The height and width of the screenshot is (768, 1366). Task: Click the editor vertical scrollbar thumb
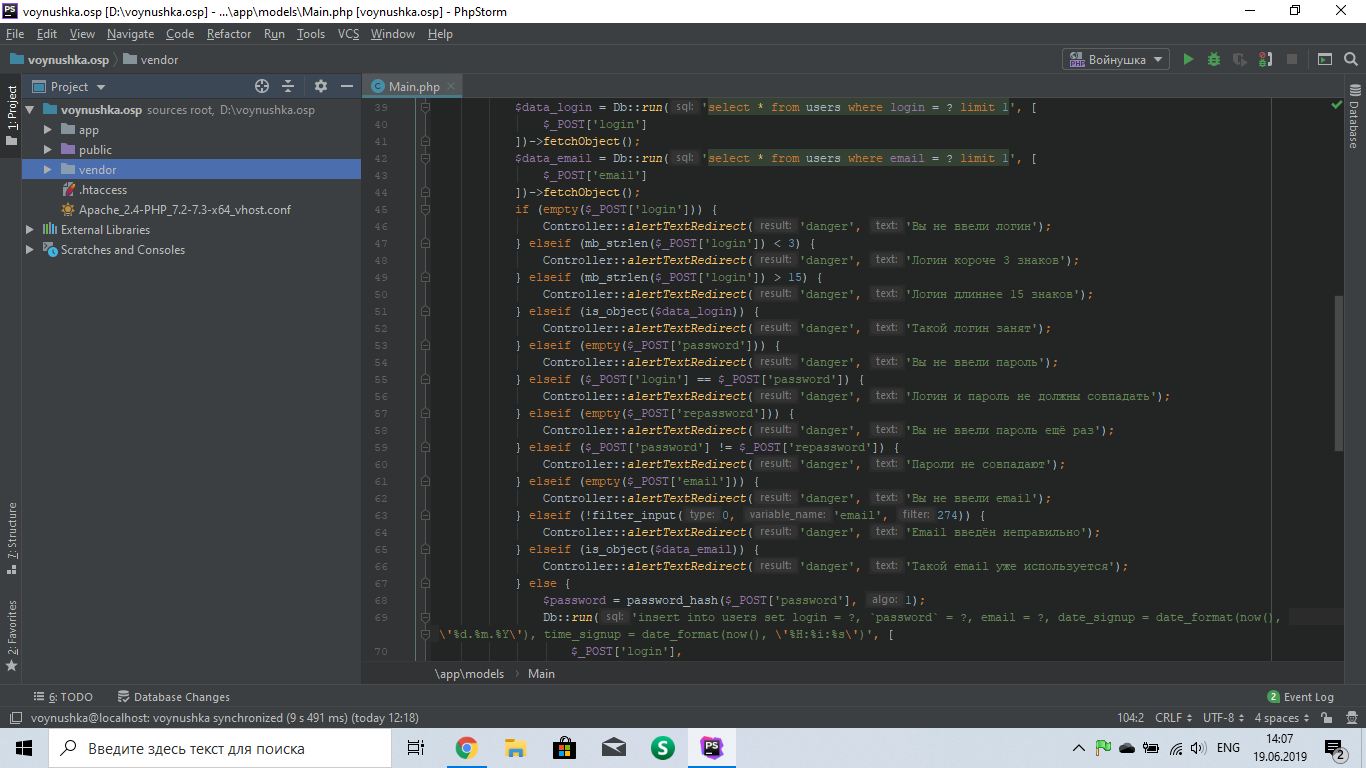(x=1337, y=375)
